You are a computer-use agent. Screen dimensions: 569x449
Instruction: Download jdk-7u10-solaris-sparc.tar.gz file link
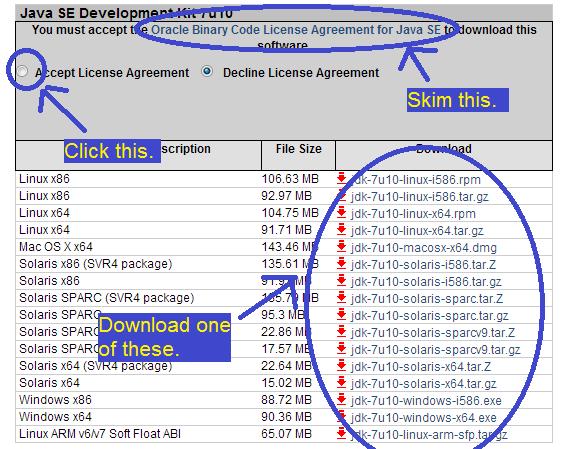pos(430,316)
